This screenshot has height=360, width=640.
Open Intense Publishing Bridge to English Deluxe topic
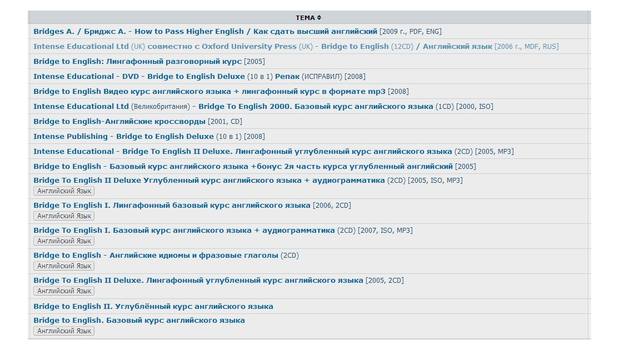click(123, 136)
